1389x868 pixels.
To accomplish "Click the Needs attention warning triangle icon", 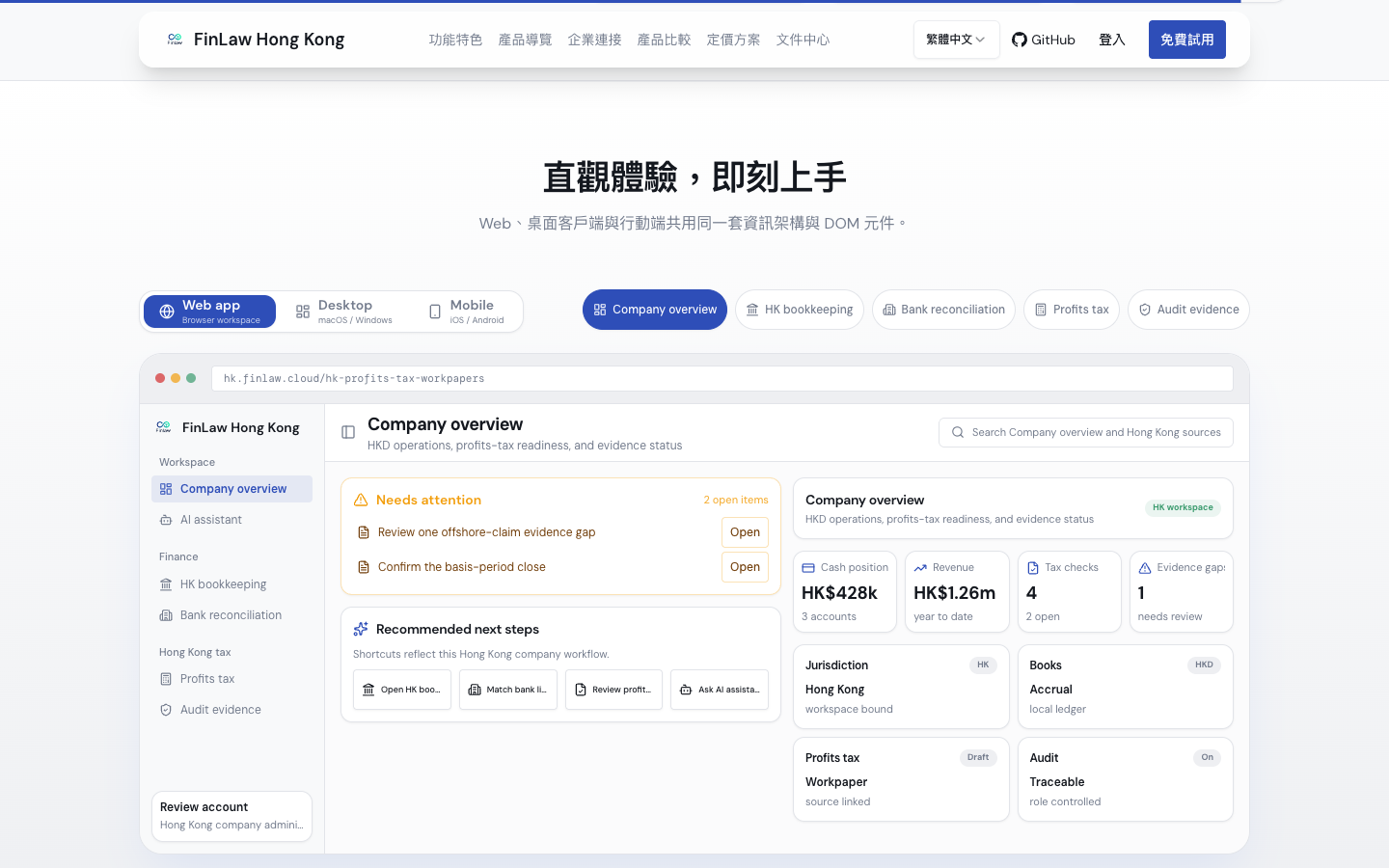I will (x=361, y=500).
